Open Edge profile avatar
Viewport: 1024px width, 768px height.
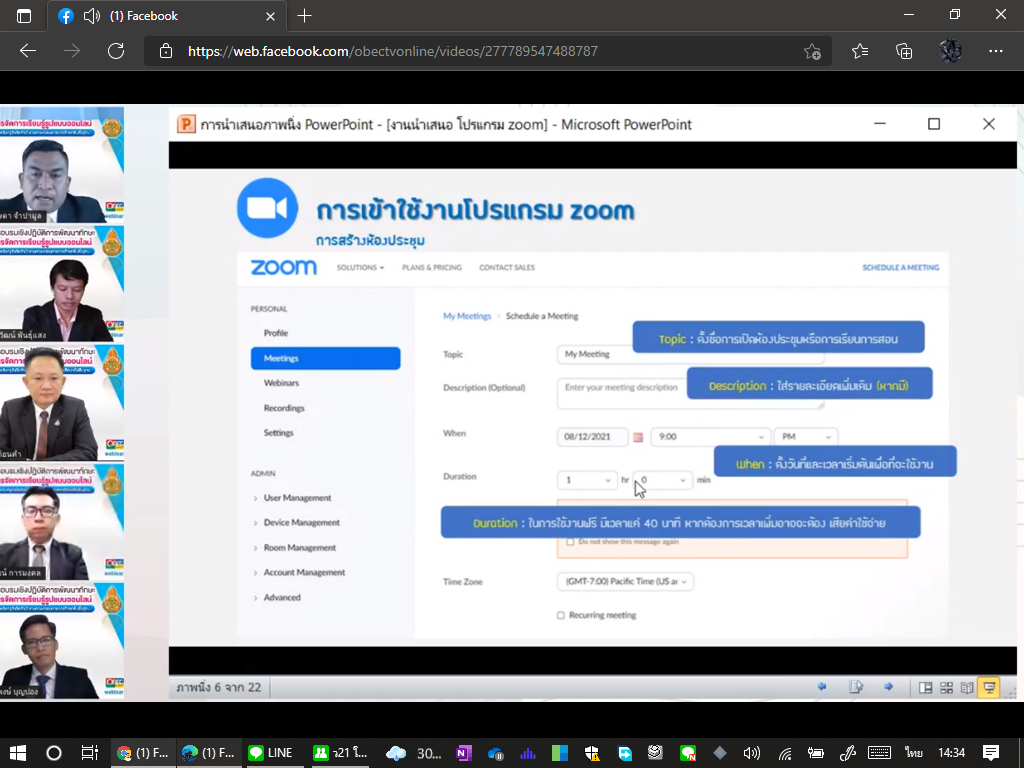(950, 51)
